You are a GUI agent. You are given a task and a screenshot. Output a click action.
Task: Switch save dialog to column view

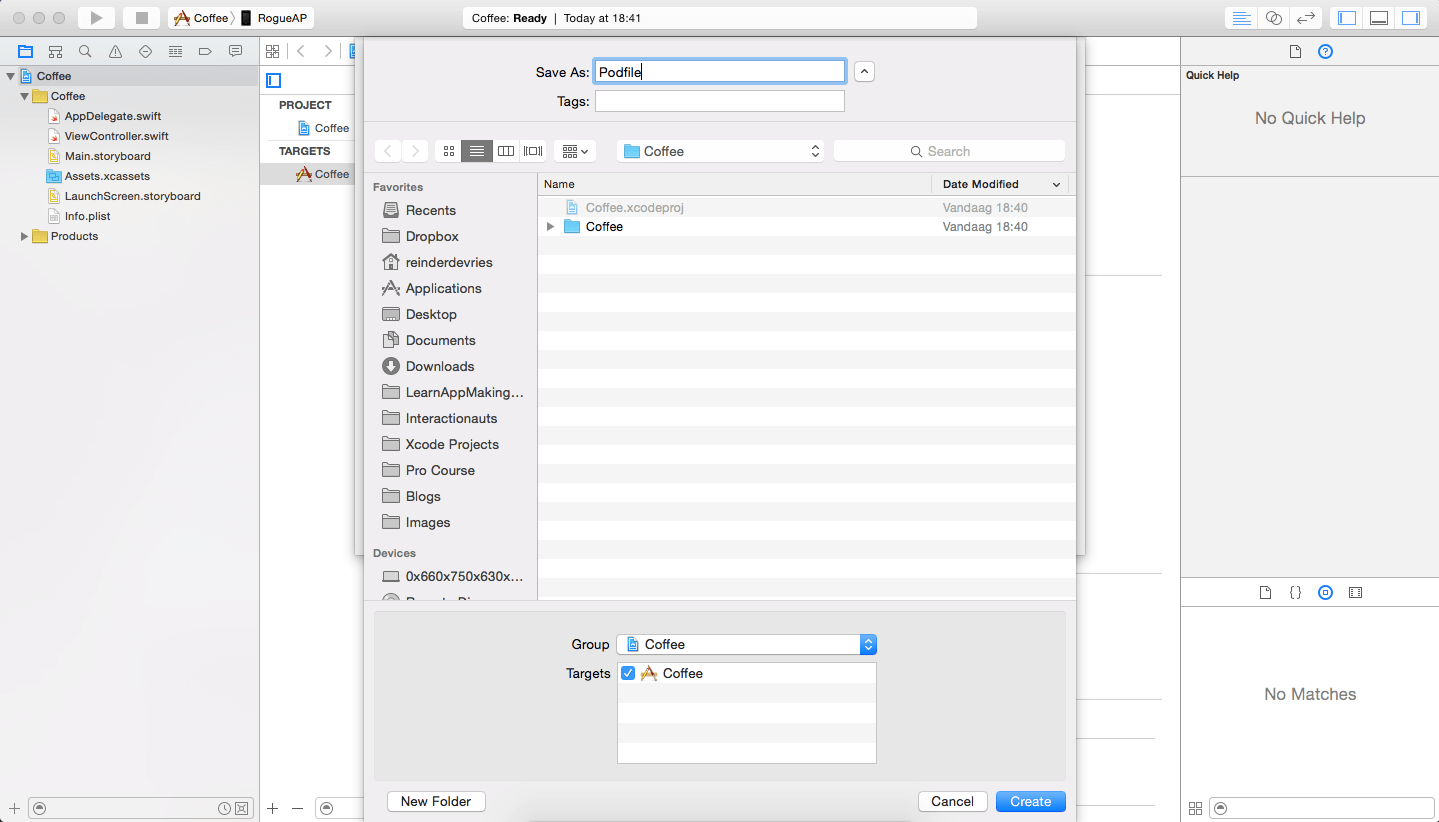tap(506, 151)
